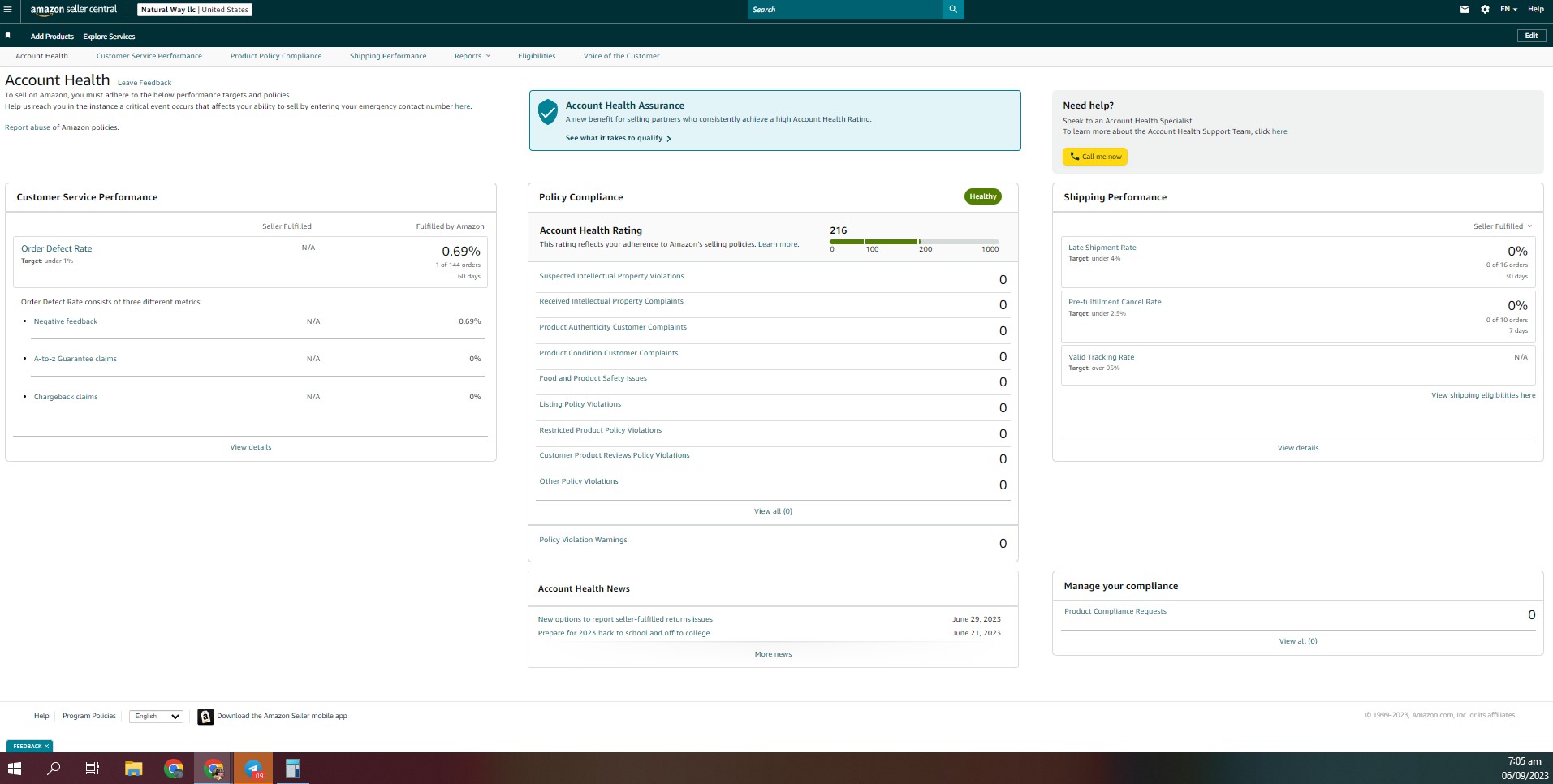Click the Healthy status badge

click(983, 196)
